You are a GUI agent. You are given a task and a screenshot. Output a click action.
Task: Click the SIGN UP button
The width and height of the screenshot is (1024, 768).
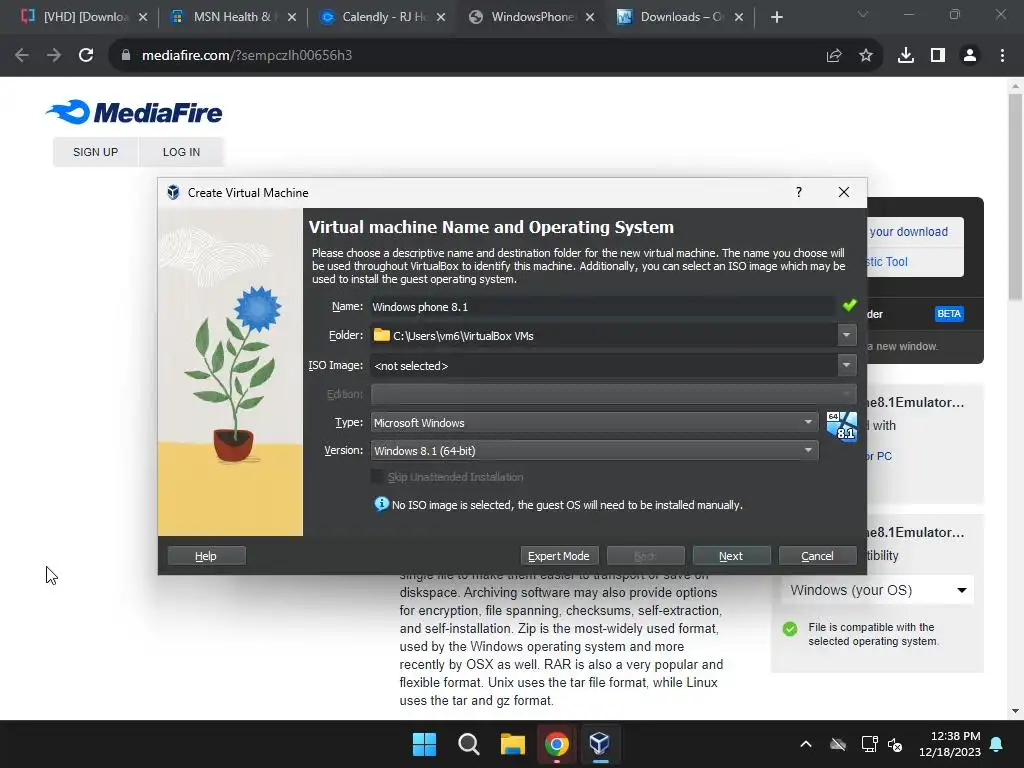click(x=95, y=152)
